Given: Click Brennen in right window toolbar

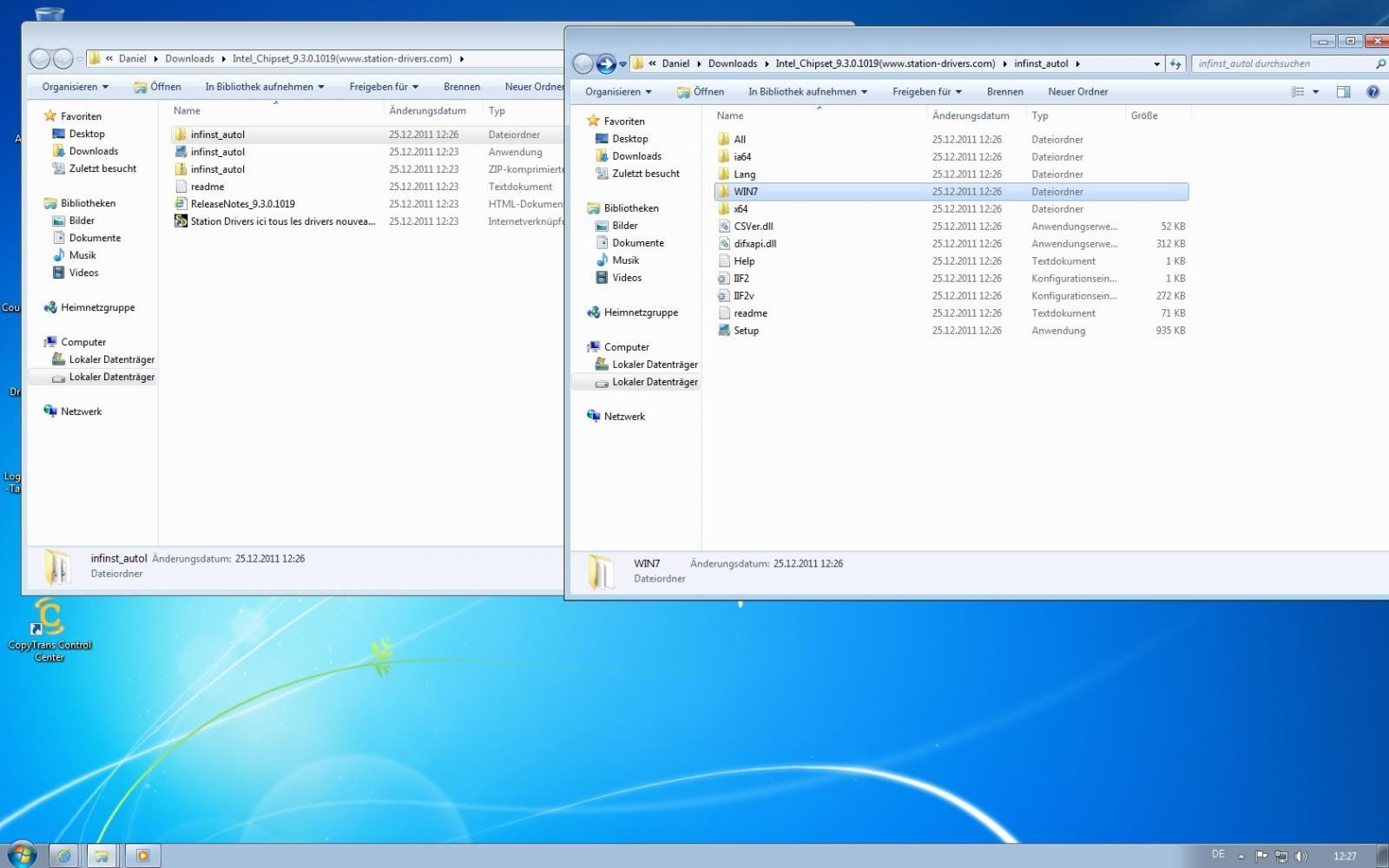Looking at the screenshot, I should [1004, 92].
